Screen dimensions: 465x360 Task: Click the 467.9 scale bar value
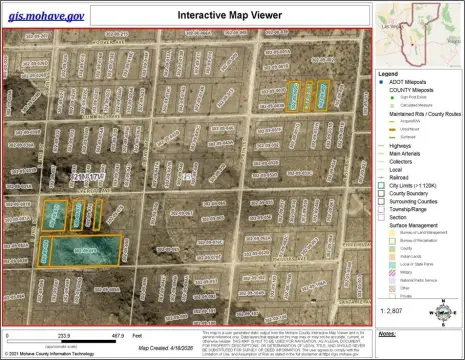[x=117, y=336]
